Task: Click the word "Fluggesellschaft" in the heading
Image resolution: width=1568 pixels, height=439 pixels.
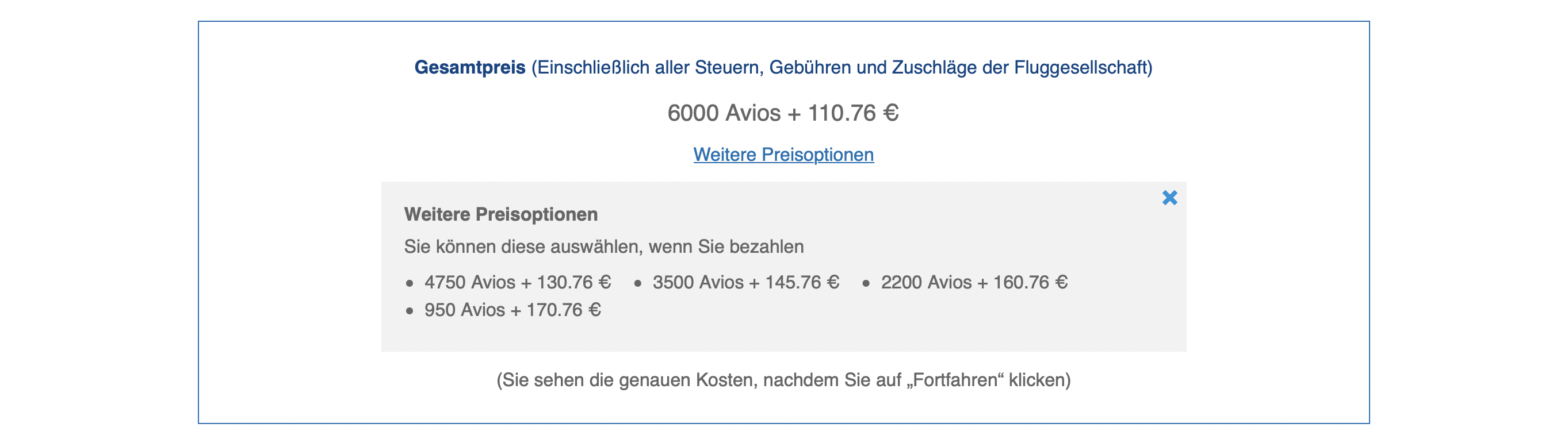Action: click(x=1080, y=67)
